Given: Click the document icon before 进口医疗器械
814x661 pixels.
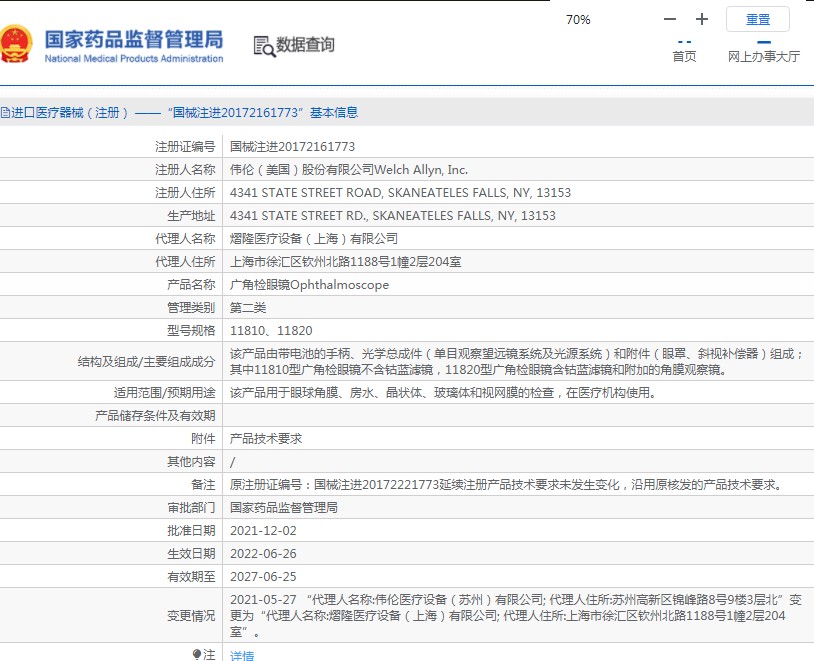Looking at the screenshot, I should (4, 113).
